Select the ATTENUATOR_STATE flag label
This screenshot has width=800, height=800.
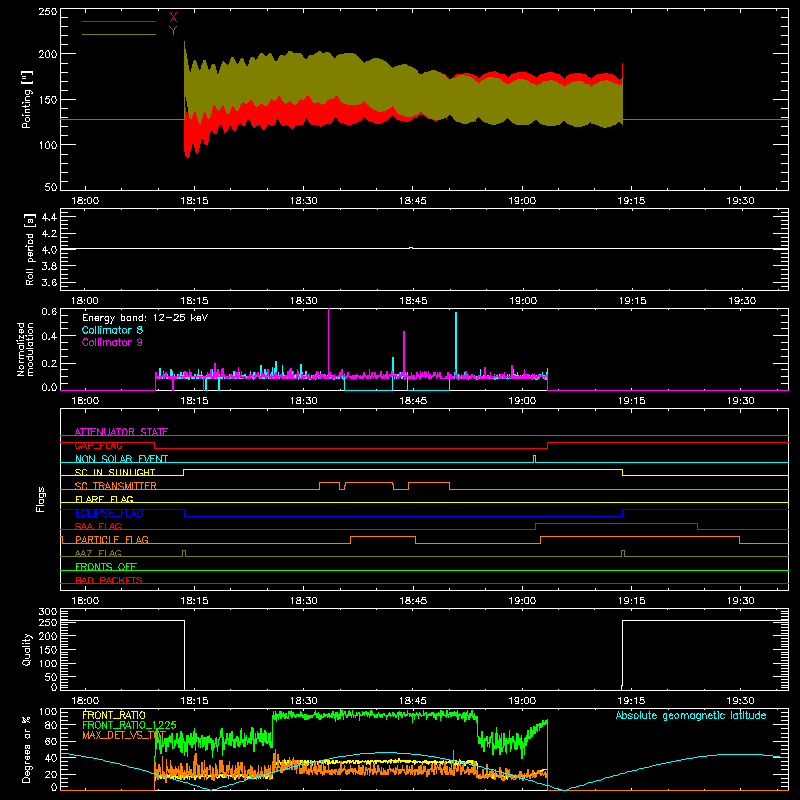(121, 432)
